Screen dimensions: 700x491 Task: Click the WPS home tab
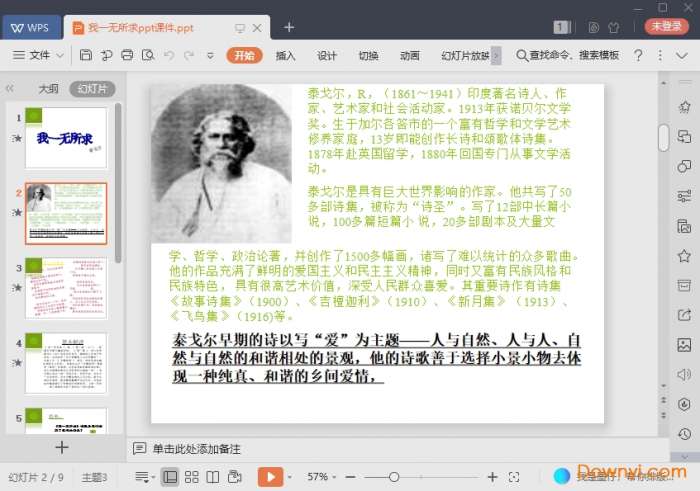[30, 28]
